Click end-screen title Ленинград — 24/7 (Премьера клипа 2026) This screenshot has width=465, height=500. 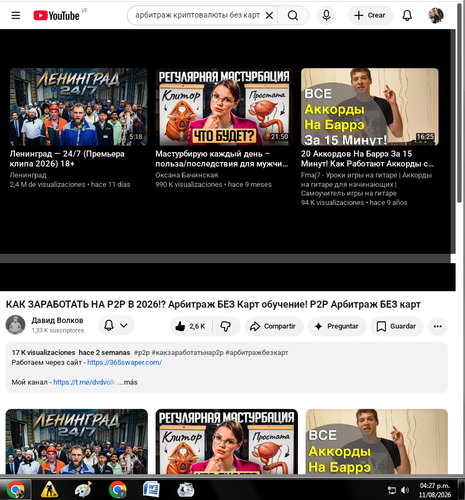[x=67, y=159]
